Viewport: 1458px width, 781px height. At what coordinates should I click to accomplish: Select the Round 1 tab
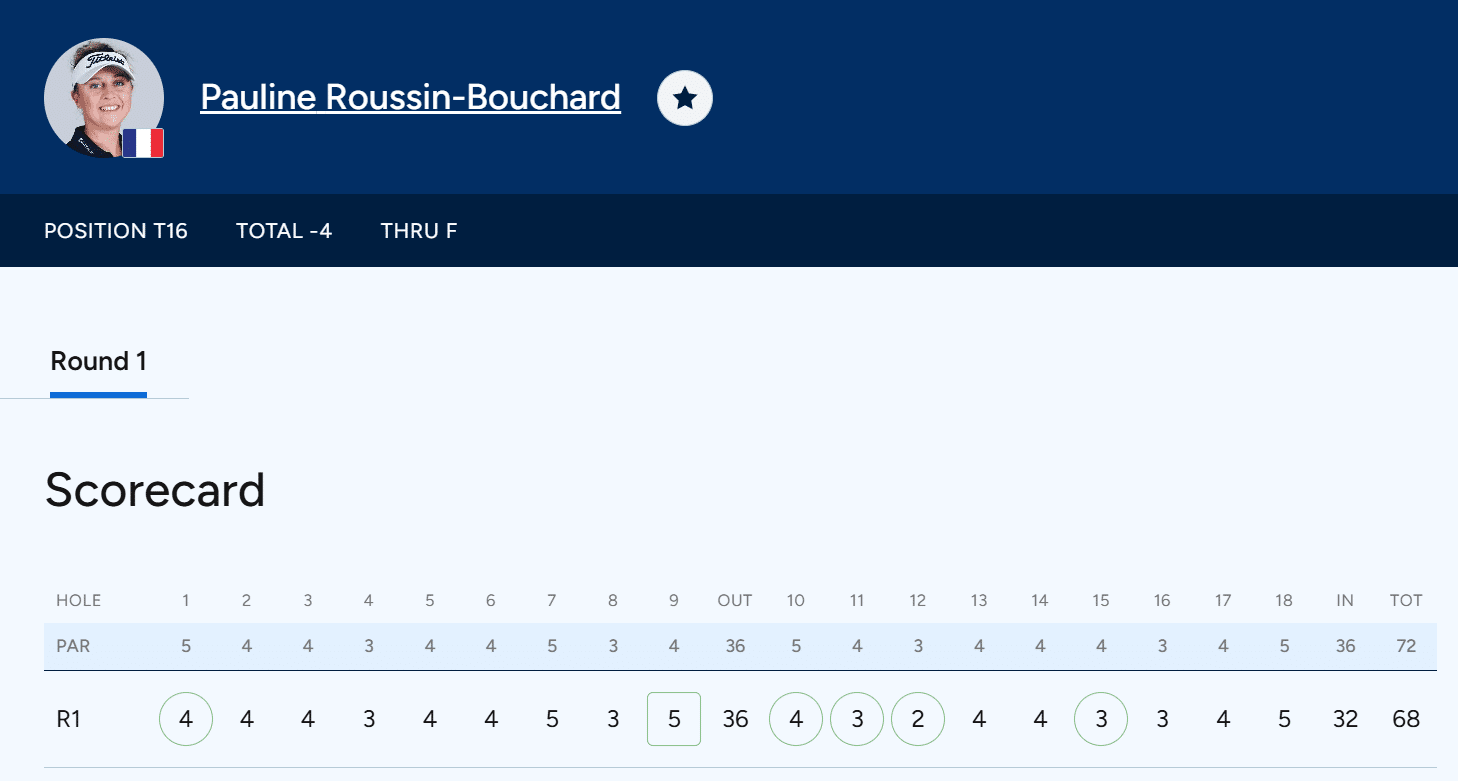tap(98, 362)
